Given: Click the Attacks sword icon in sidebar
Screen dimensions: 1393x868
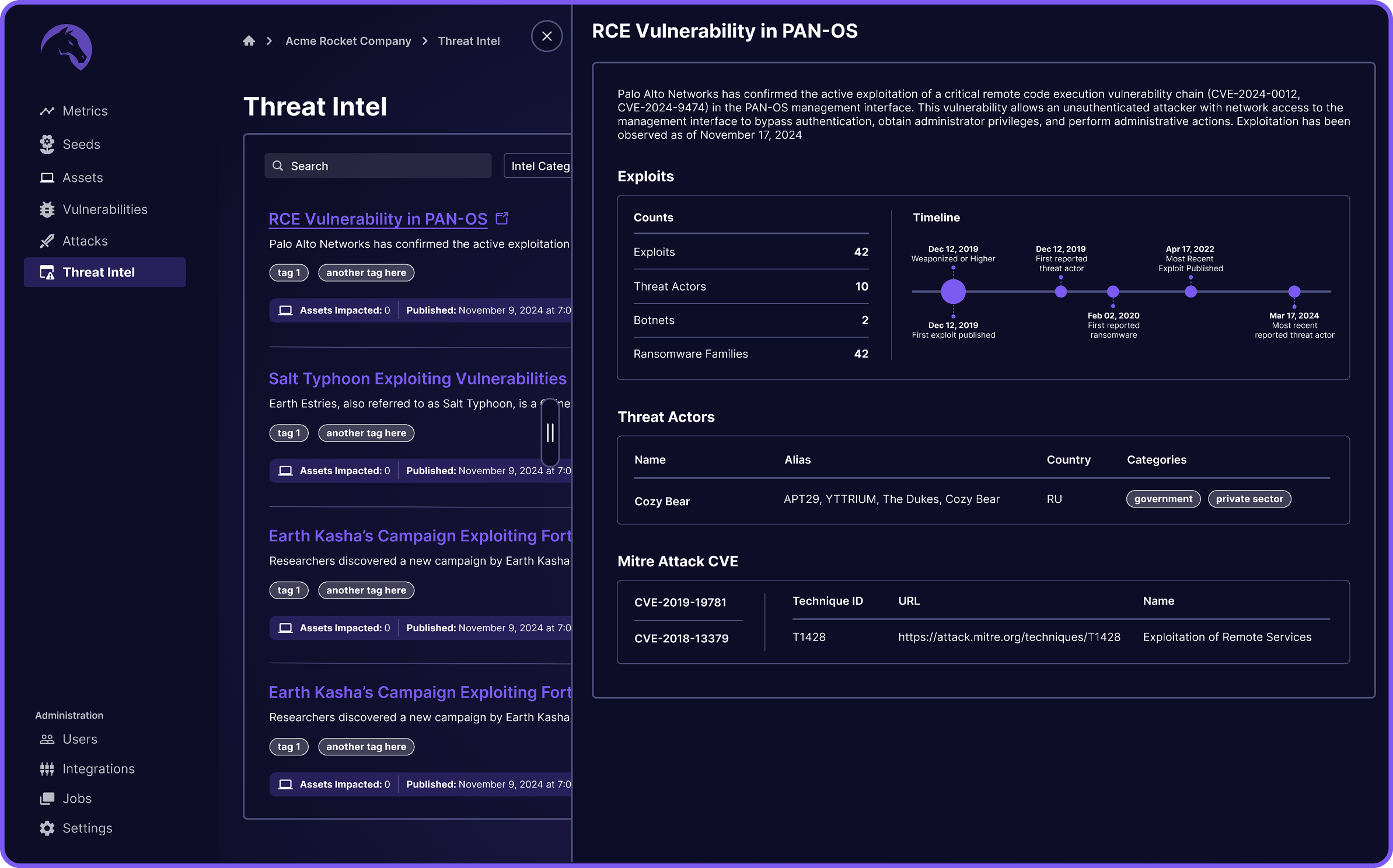Looking at the screenshot, I should 47,241.
